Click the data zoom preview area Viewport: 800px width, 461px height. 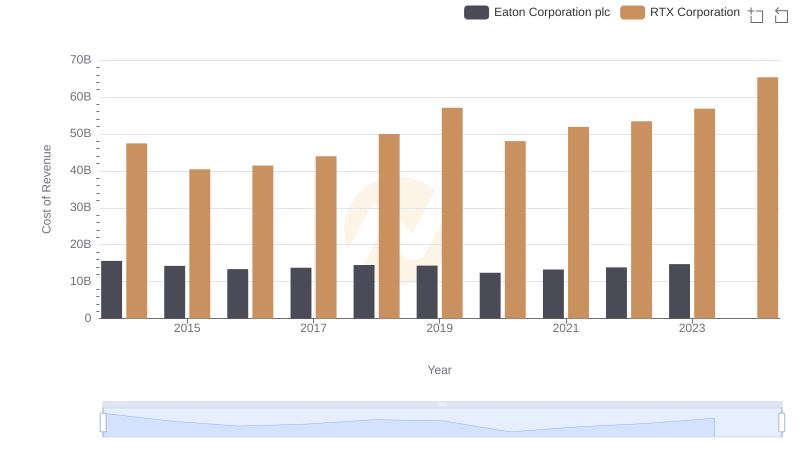click(x=442, y=423)
